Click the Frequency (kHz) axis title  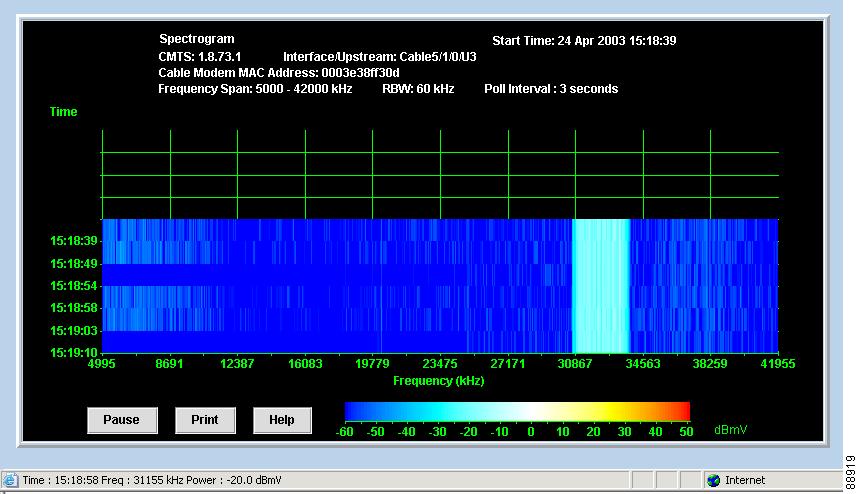(x=439, y=381)
